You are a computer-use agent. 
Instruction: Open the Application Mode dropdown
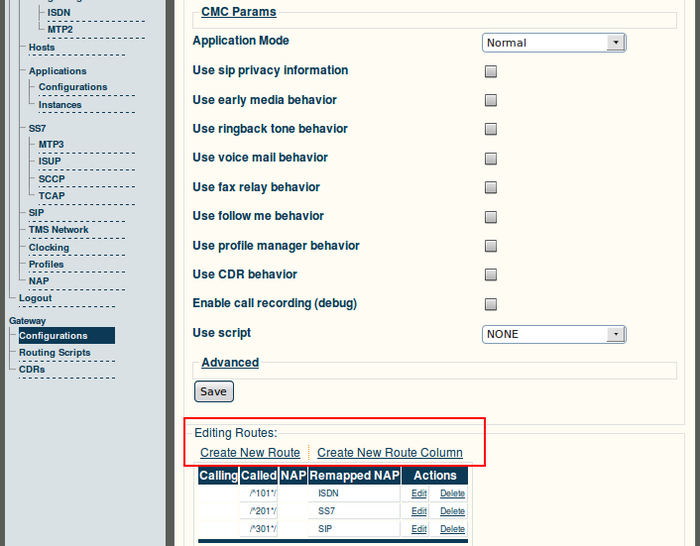[554, 43]
